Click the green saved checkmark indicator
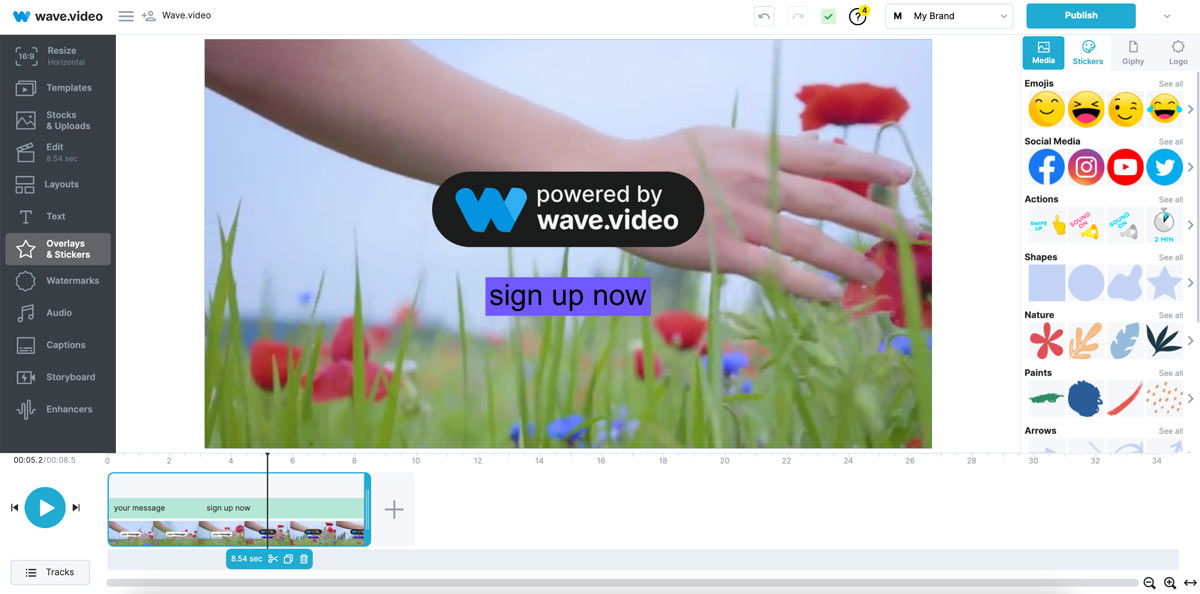1200x594 pixels. pyautogui.click(x=828, y=16)
